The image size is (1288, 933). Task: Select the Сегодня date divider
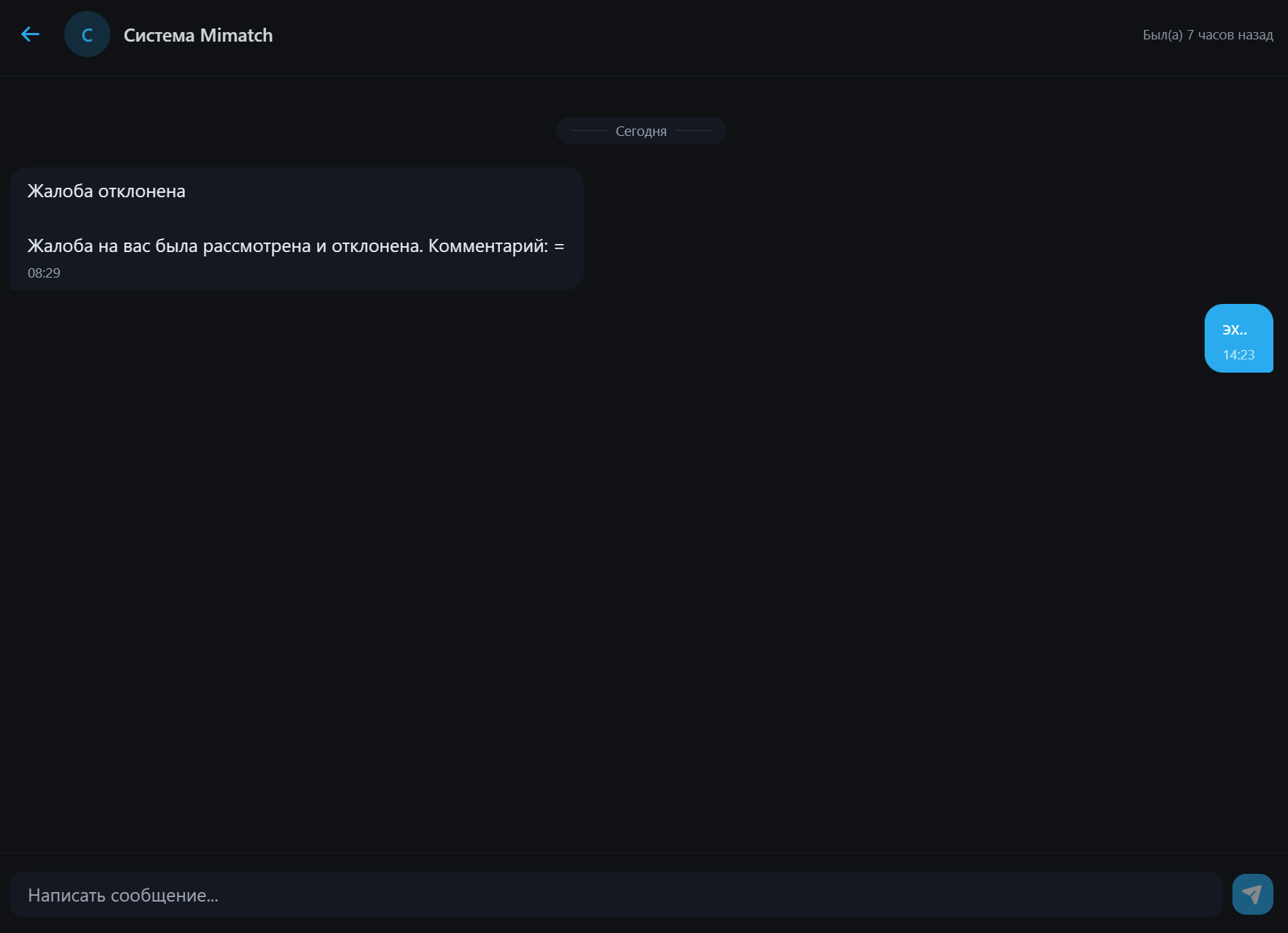641,132
